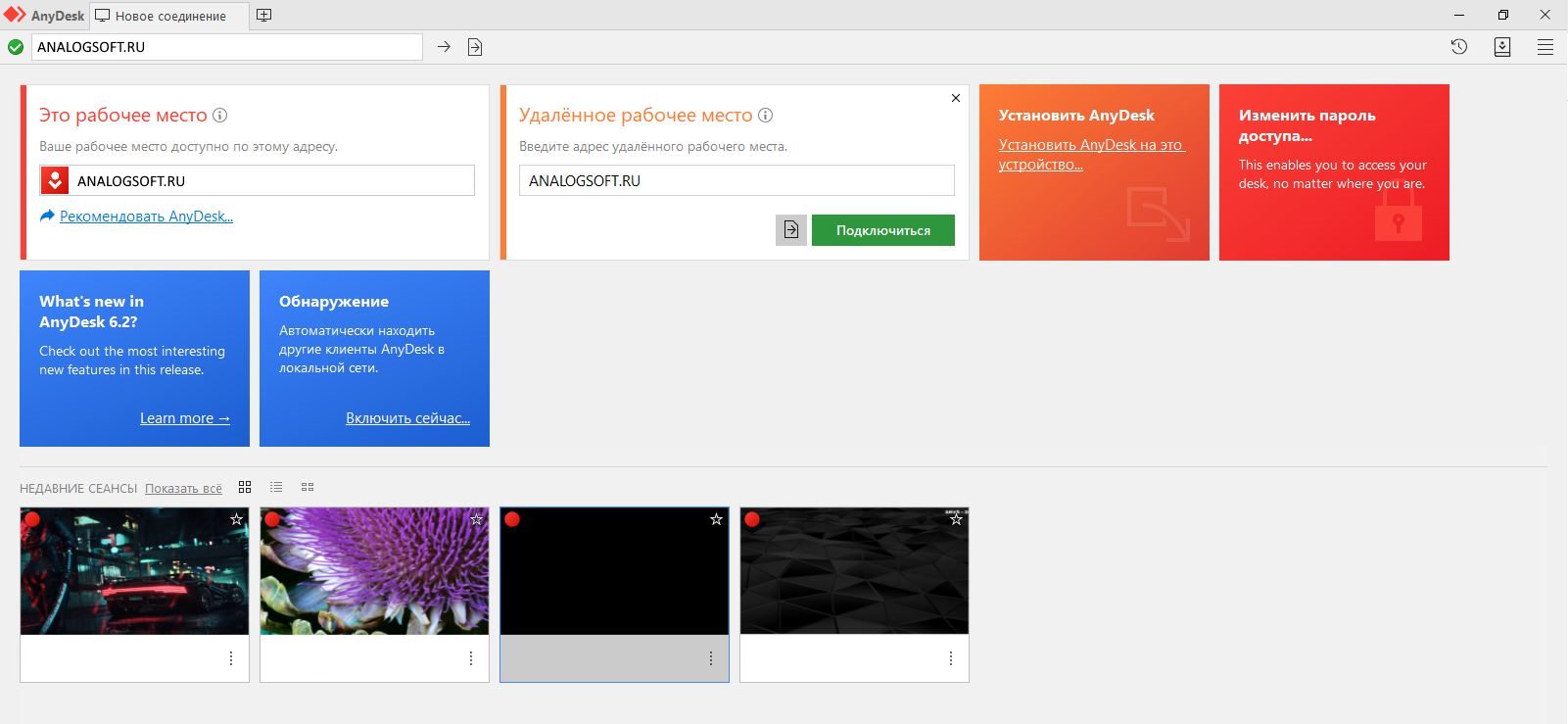Viewport: 1568px width, 724px height.
Task: Open session history clock icon
Action: point(1459,46)
